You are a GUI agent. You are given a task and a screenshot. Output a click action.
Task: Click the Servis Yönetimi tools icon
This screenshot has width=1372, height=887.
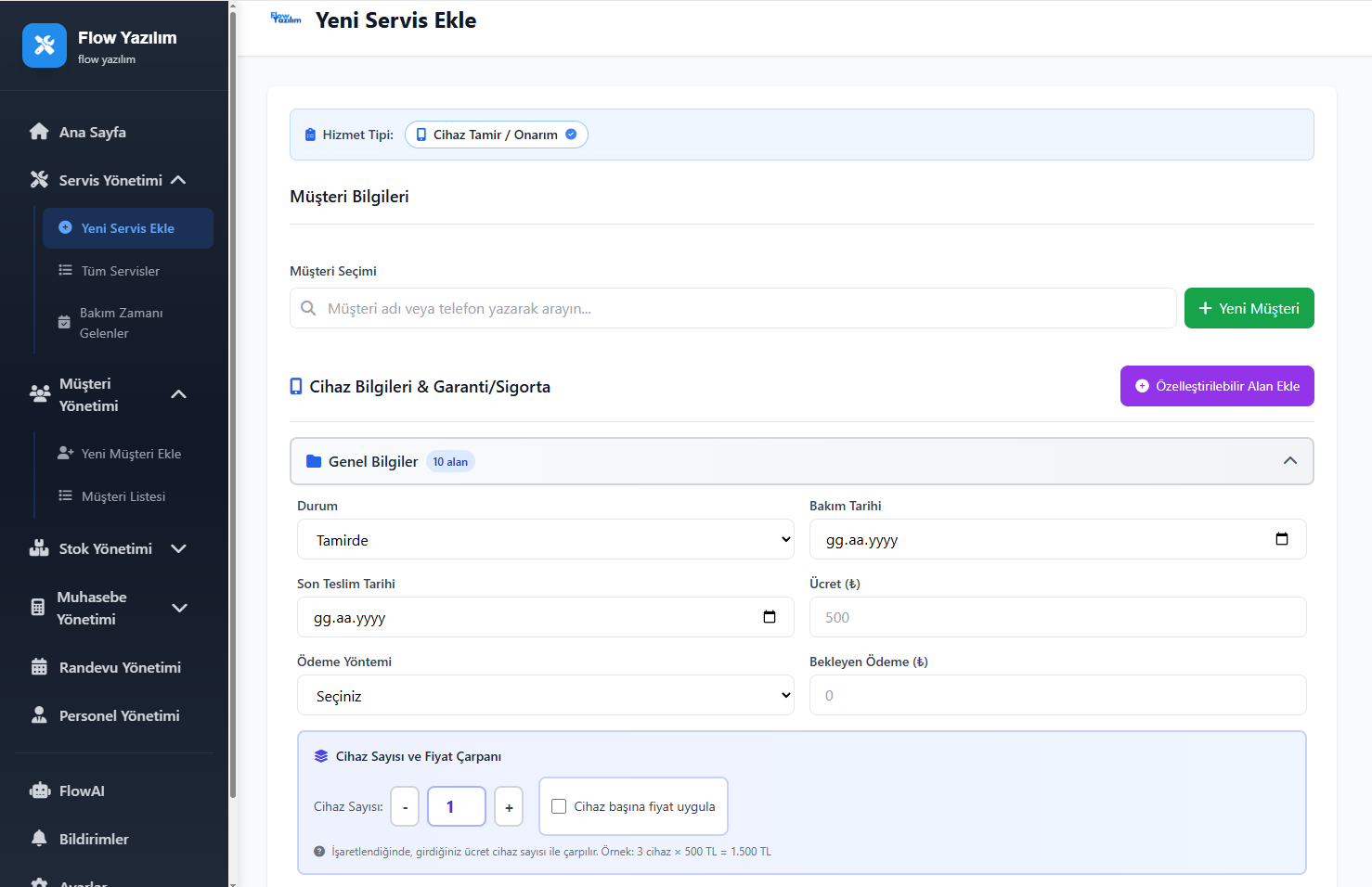[x=39, y=180]
